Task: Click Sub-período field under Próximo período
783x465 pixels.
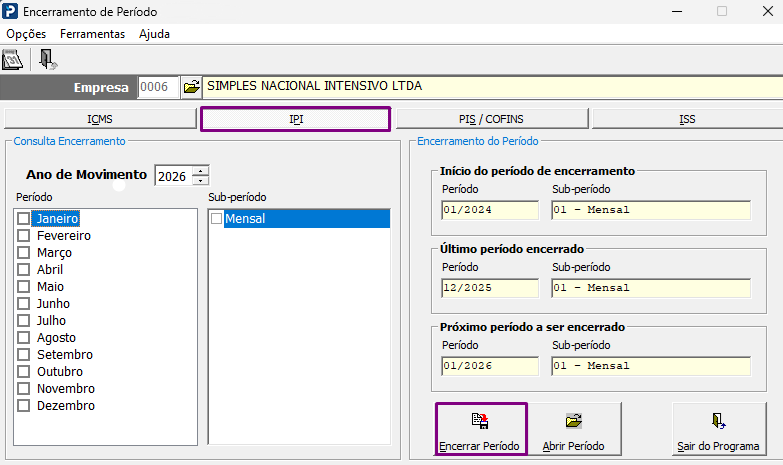Action: tap(651, 366)
